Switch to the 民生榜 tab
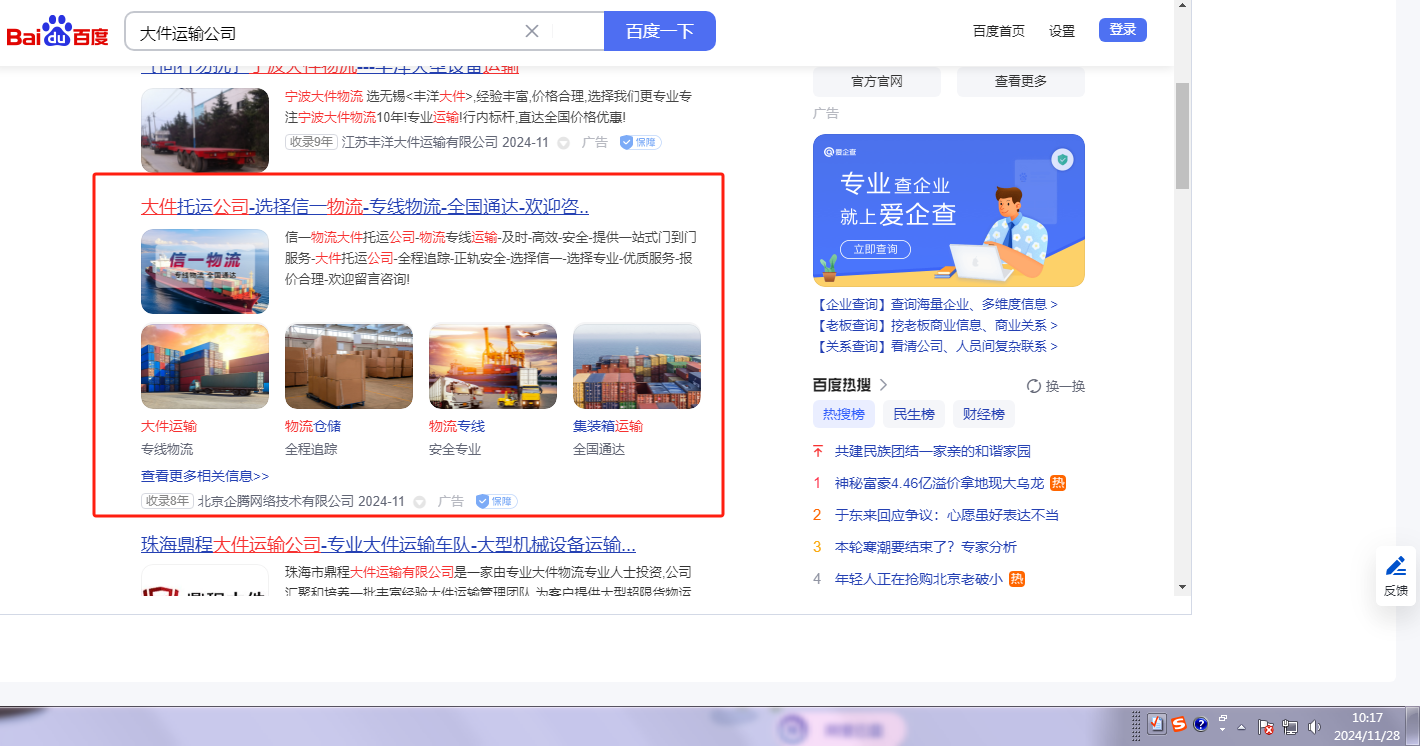 click(x=914, y=414)
